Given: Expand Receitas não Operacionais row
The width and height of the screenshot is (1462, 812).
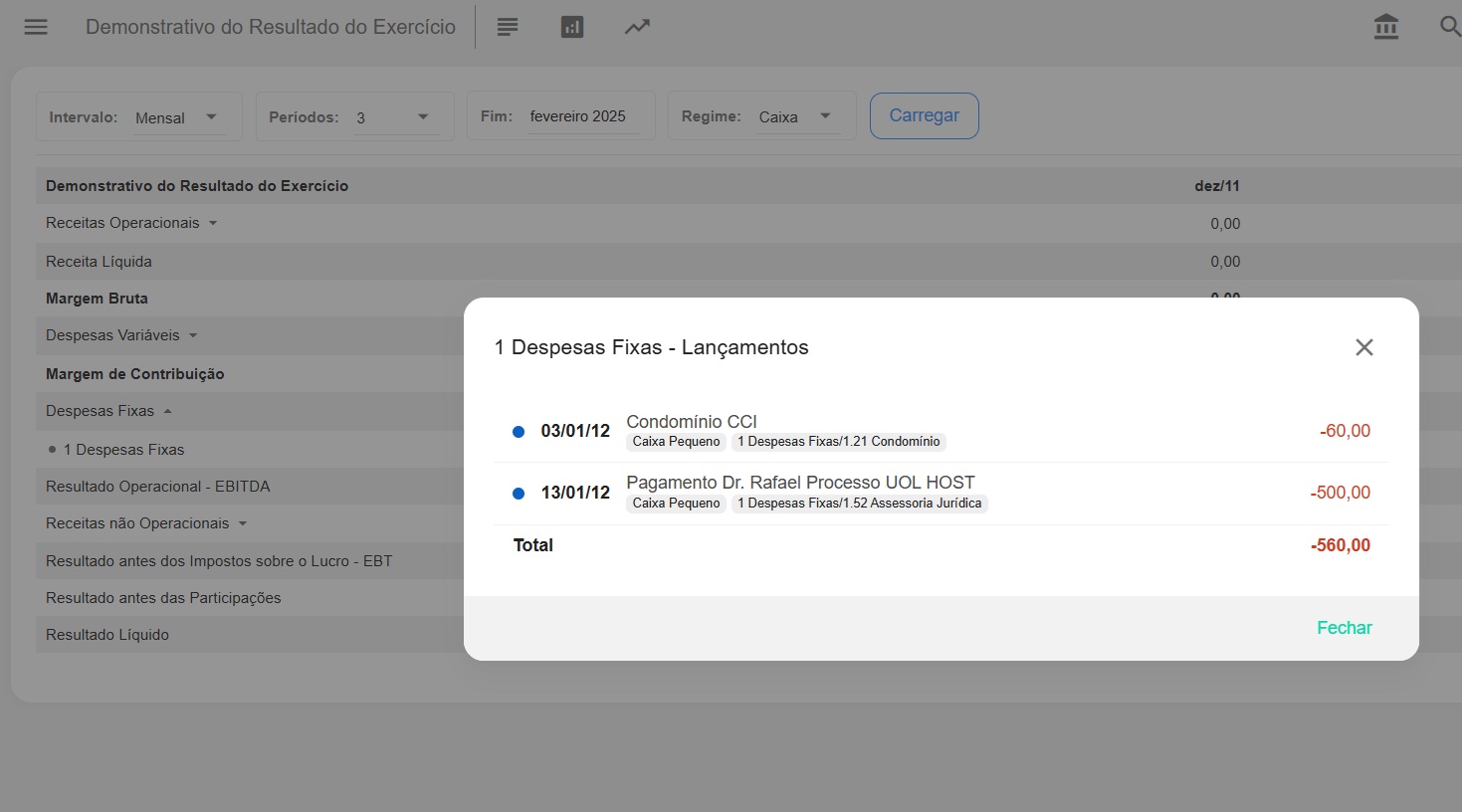Looking at the screenshot, I should [243, 524].
